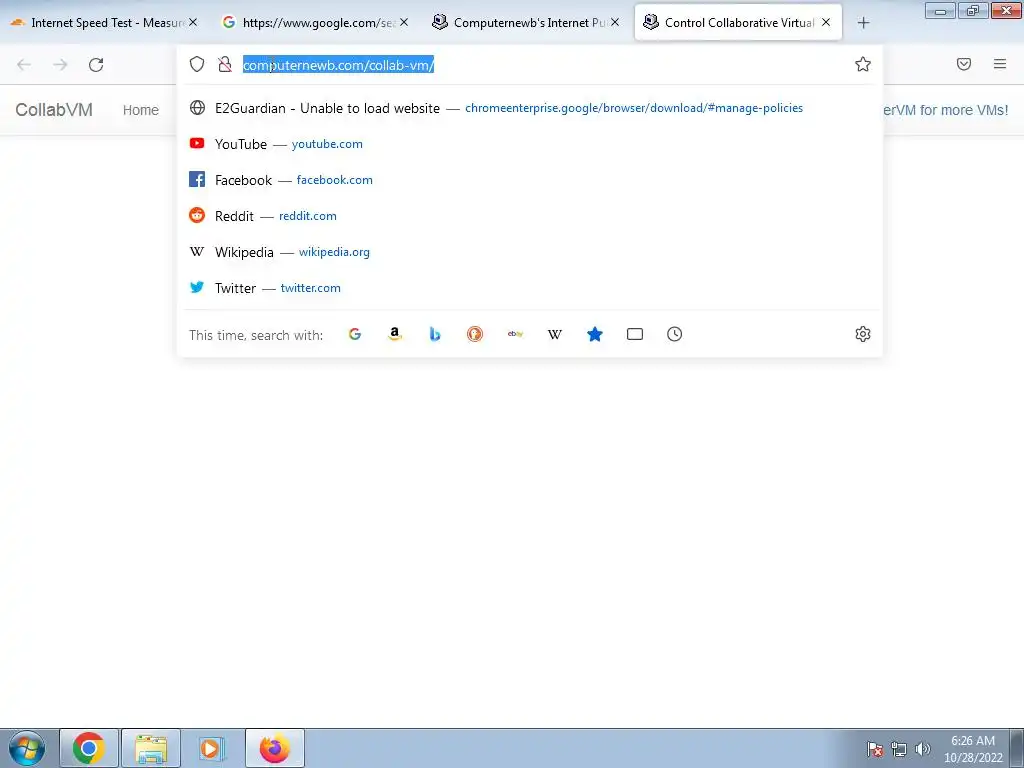Open the Wikipedia suggestion
The width and height of the screenshot is (1024, 768).
(530, 252)
